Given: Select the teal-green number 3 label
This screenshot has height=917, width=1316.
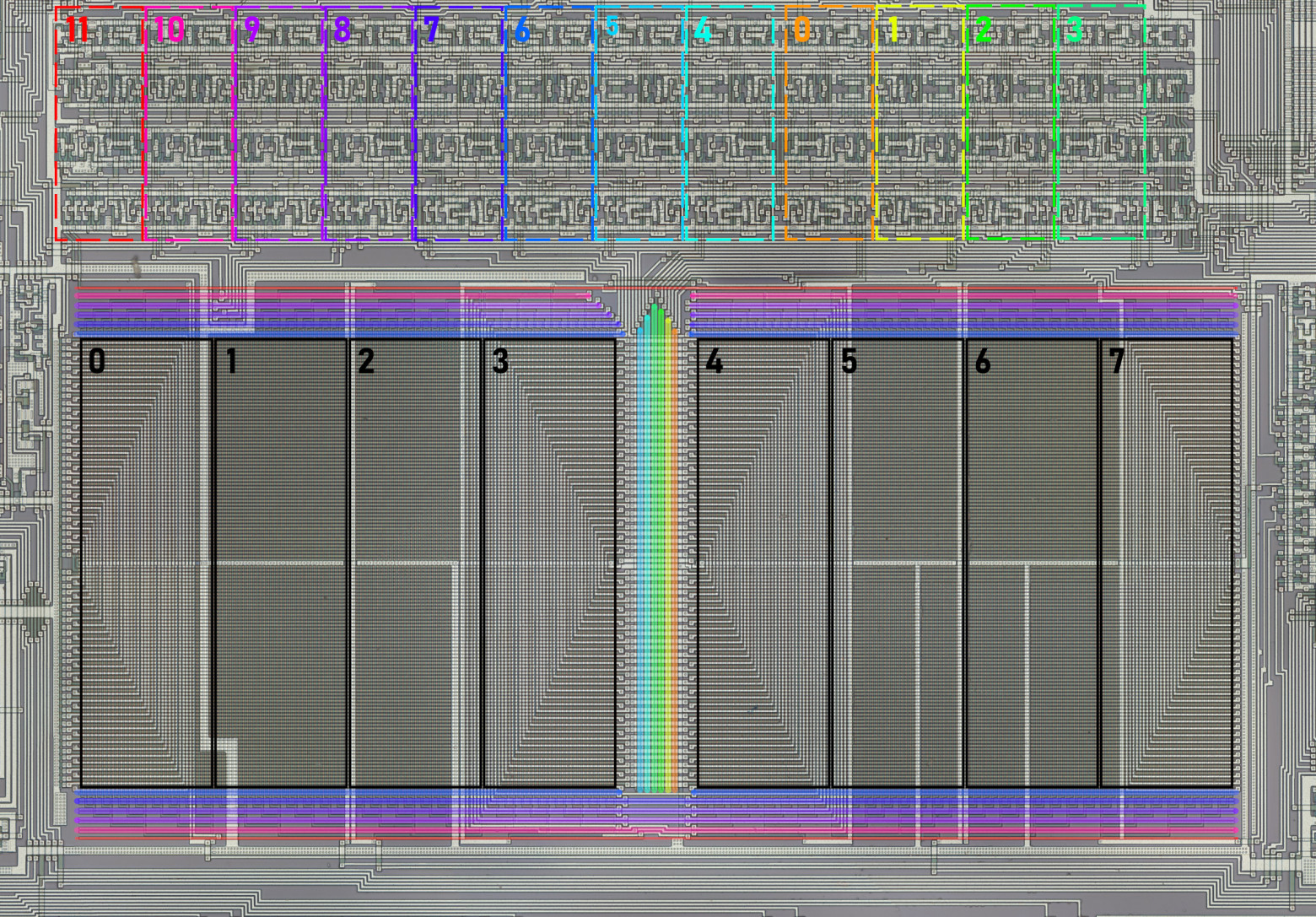Looking at the screenshot, I should pyautogui.click(x=1074, y=30).
